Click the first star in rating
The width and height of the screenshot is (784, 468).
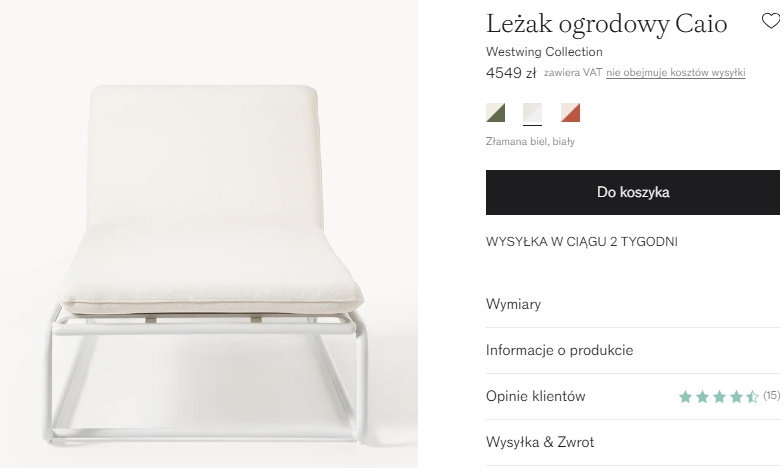coord(686,397)
